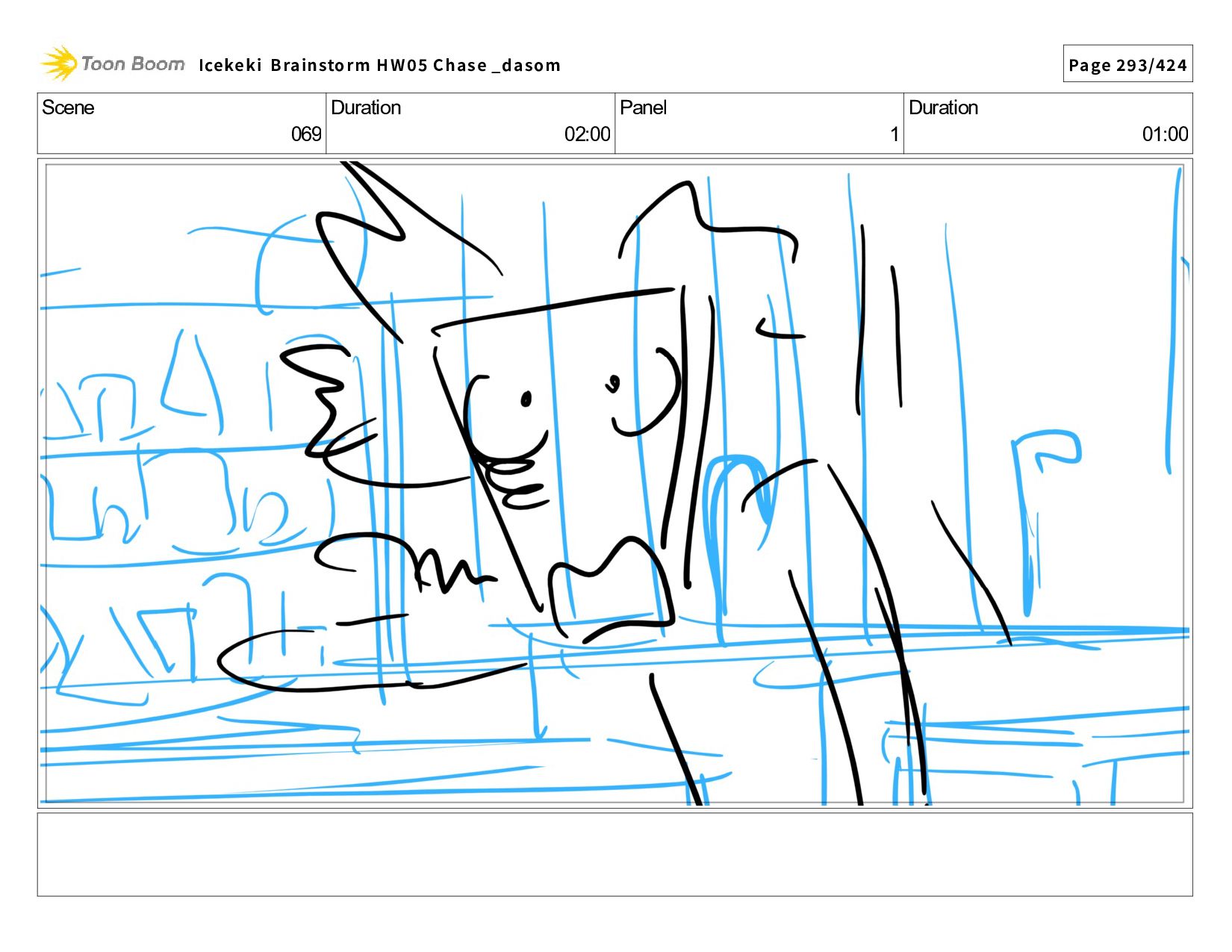Click the empty notes box below sketch
1232x952 pixels.
click(615, 855)
